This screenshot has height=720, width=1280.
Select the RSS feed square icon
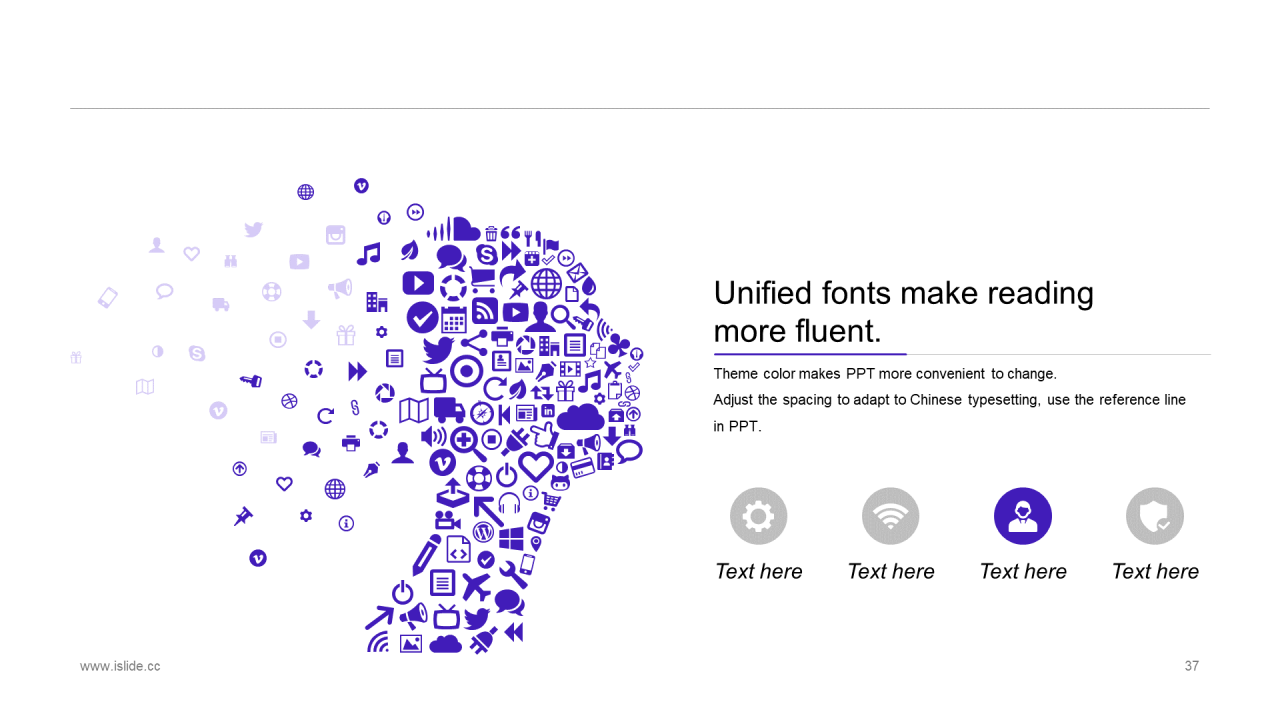point(485,311)
